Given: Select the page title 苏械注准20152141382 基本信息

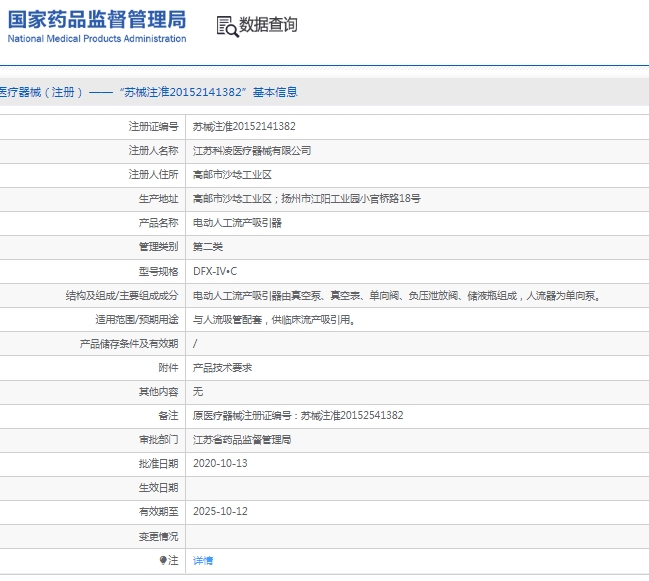Looking at the screenshot, I should tap(209, 92).
